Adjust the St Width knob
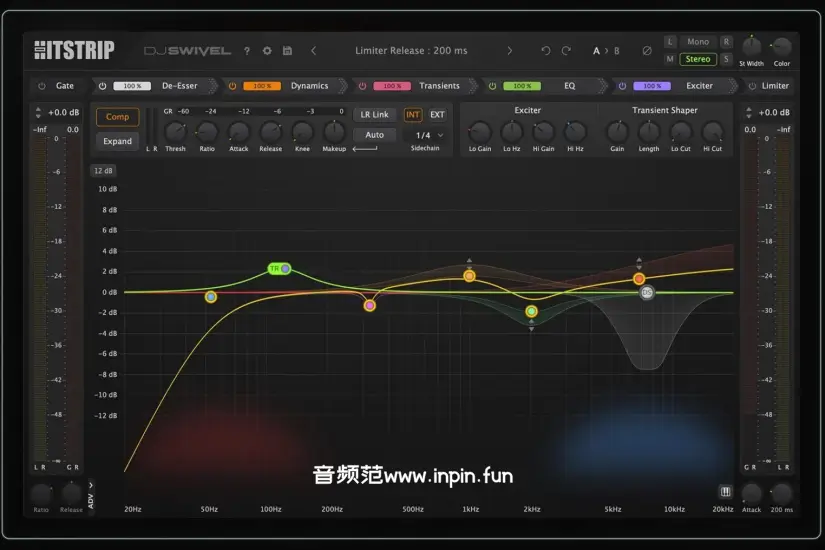825x550 pixels. click(x=751, y=46)
